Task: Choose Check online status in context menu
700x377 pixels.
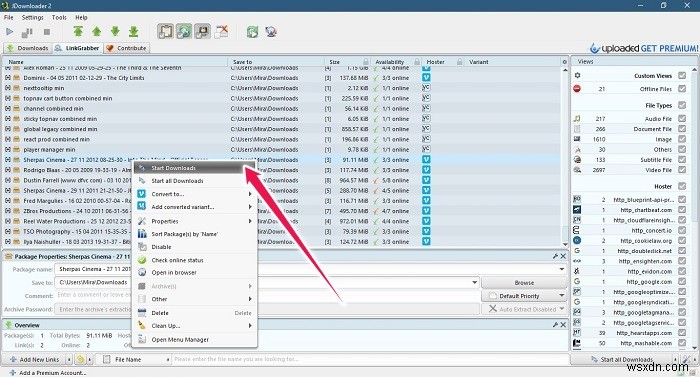Action: [195, 260]
